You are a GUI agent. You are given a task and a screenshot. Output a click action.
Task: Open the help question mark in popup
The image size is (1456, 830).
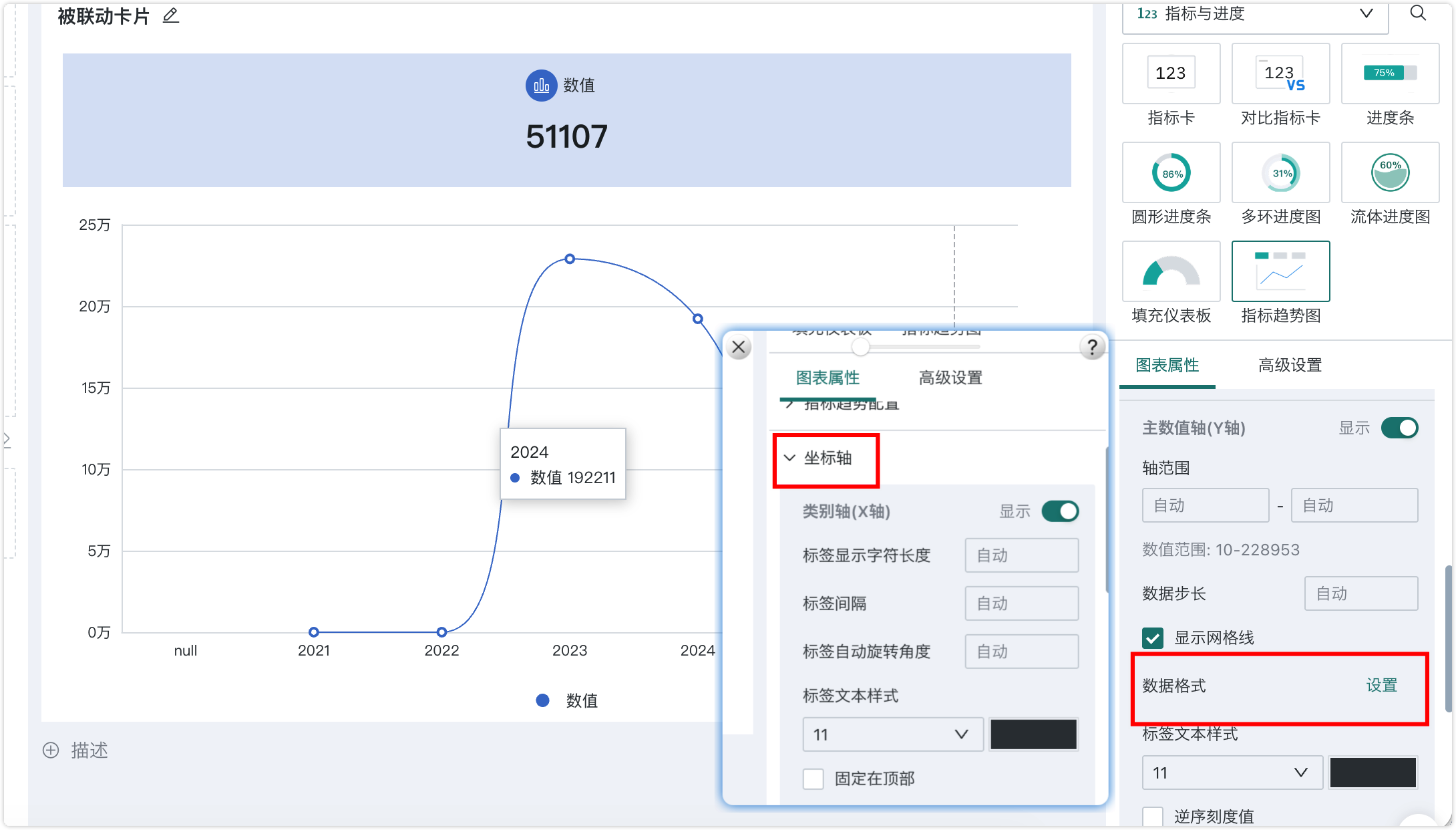pos(1092,347)
